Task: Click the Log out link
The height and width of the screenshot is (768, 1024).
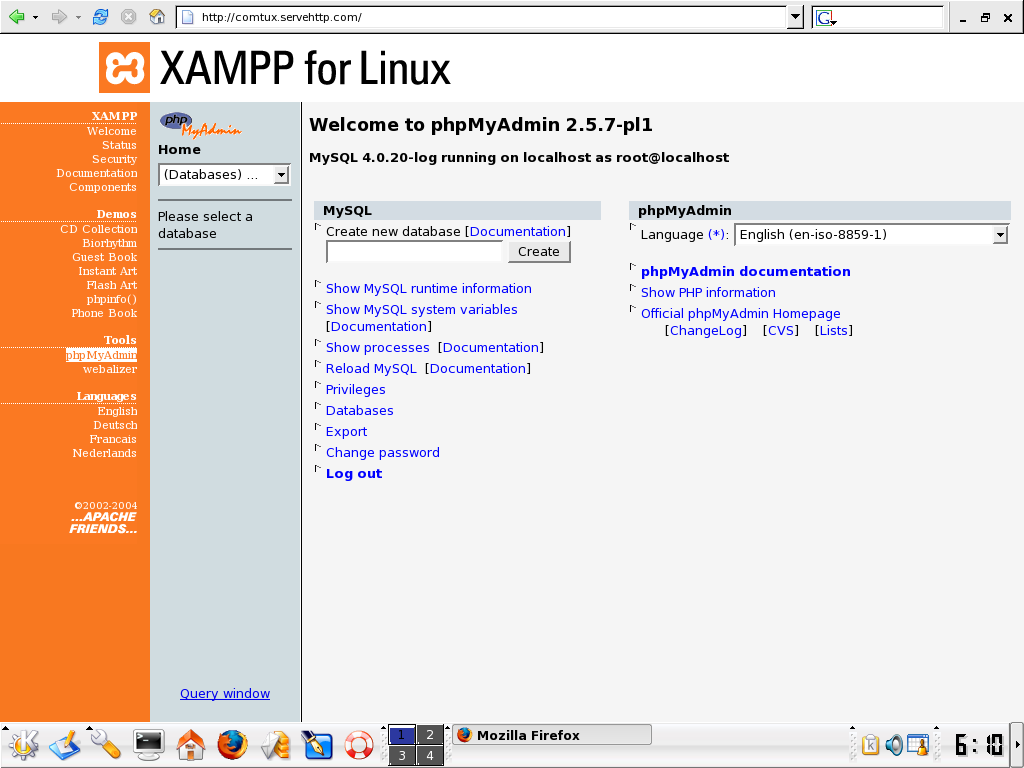Action: click(x=354, y=473)
